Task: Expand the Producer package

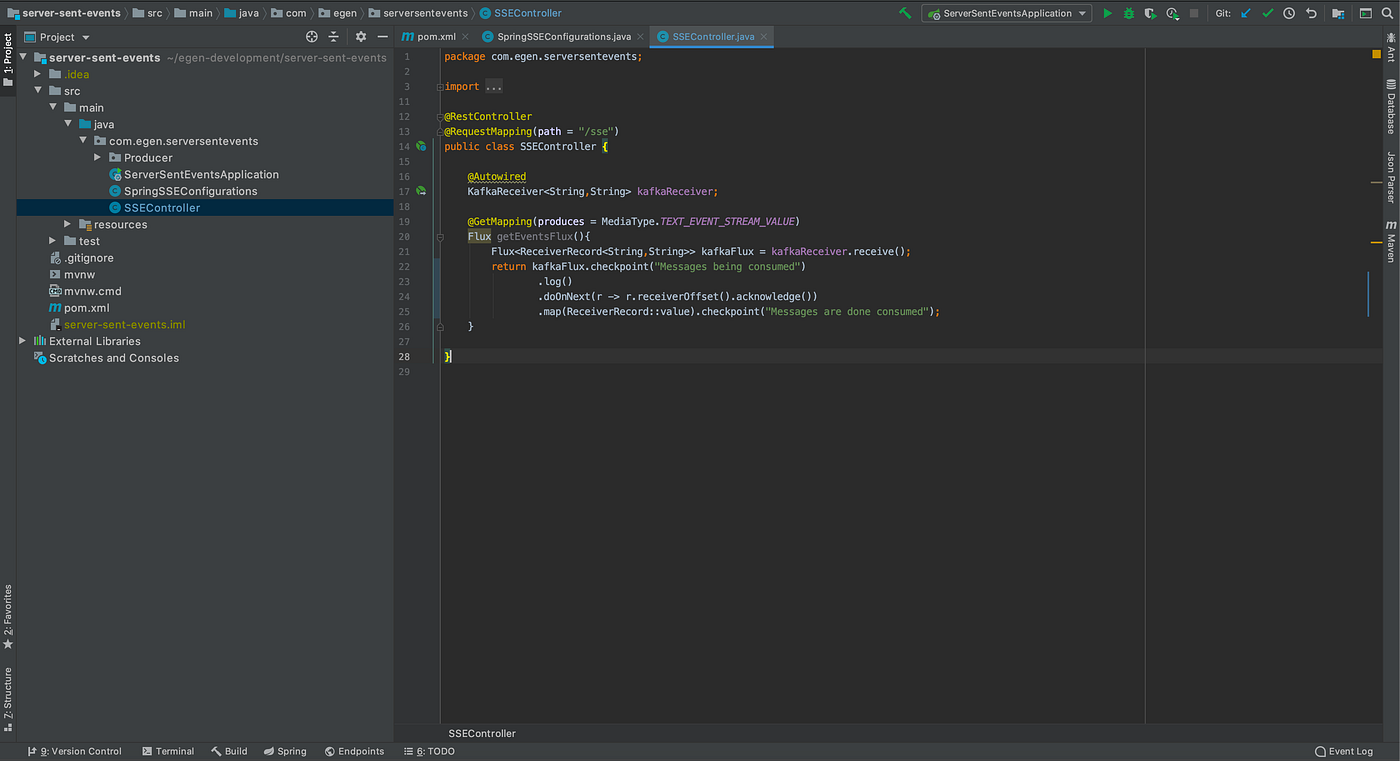Action: 98,158
